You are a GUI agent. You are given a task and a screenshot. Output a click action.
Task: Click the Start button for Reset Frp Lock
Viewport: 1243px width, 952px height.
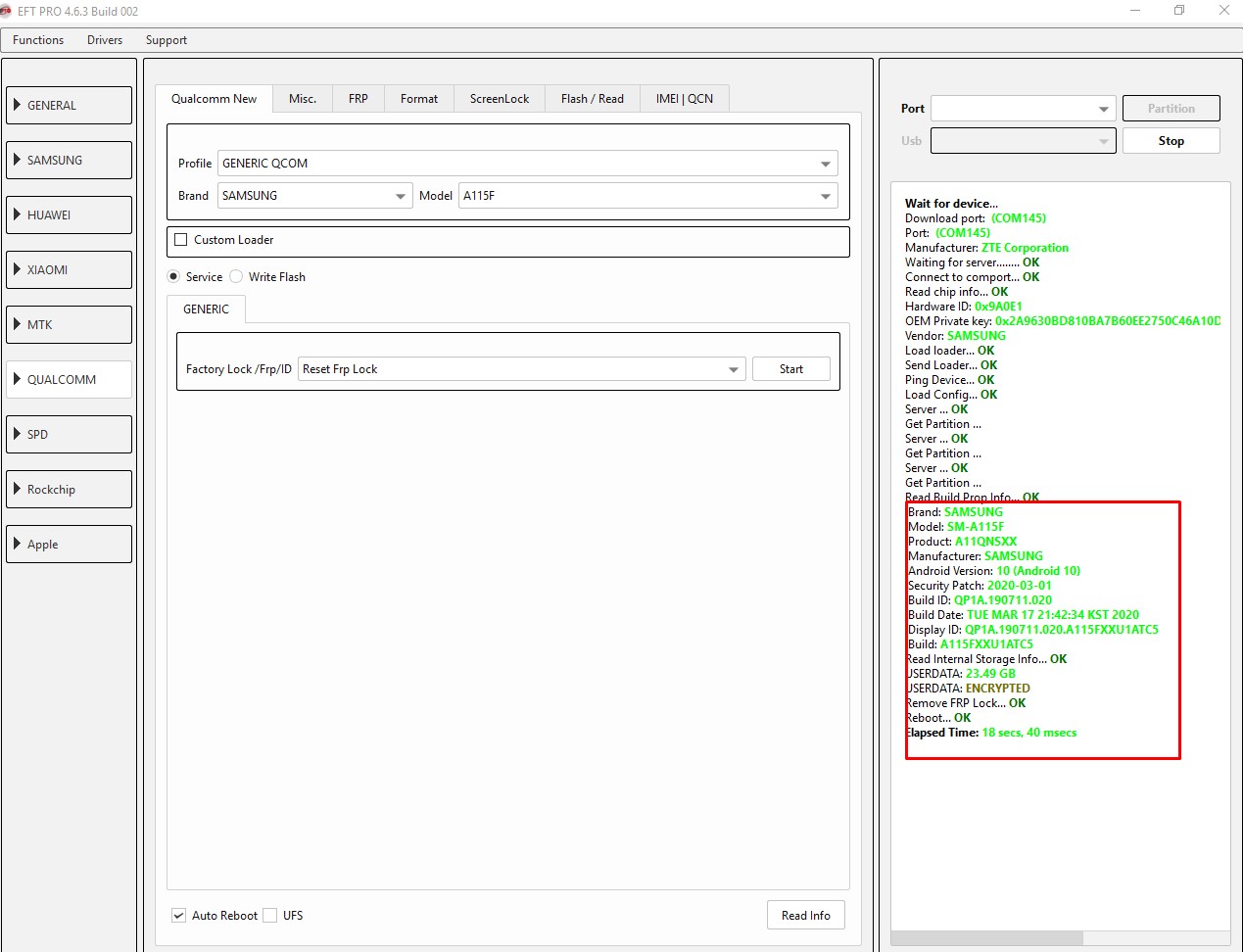[x=790, y=369]
